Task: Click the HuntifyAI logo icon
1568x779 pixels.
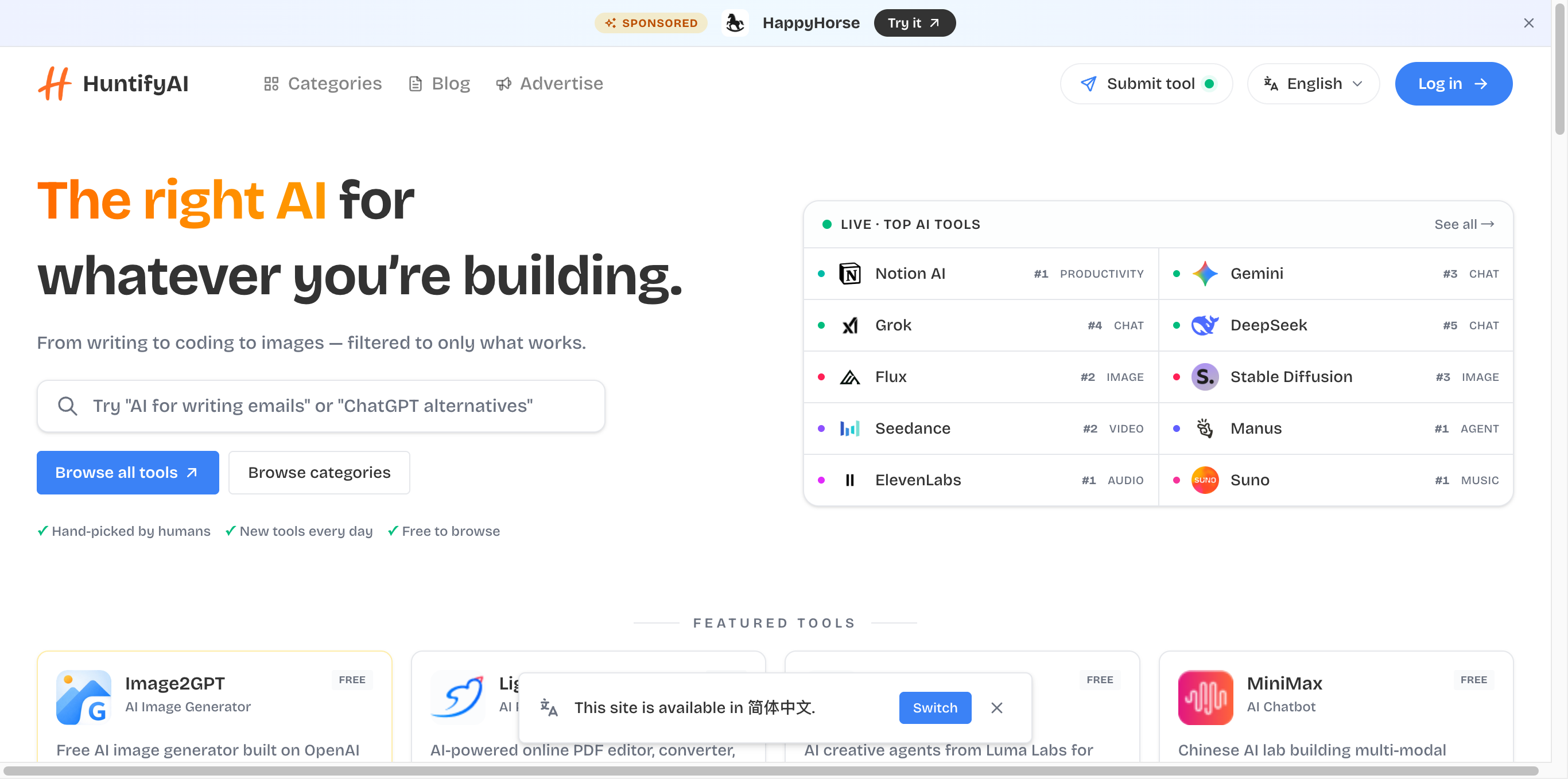Action: point(54,83)
